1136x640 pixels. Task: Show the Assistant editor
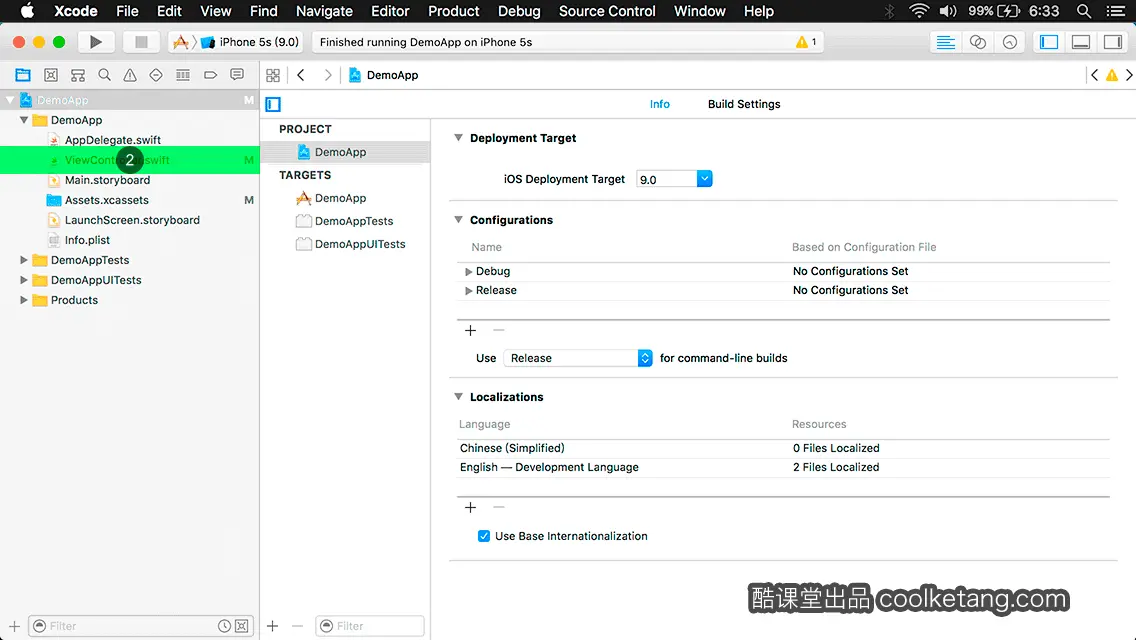click(x=977, y=42)
